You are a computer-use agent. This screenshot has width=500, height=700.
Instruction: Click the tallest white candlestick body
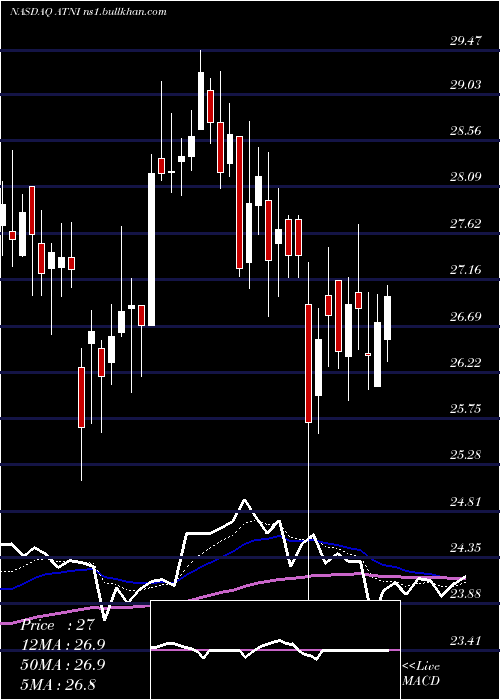click(x=151, y=250)
